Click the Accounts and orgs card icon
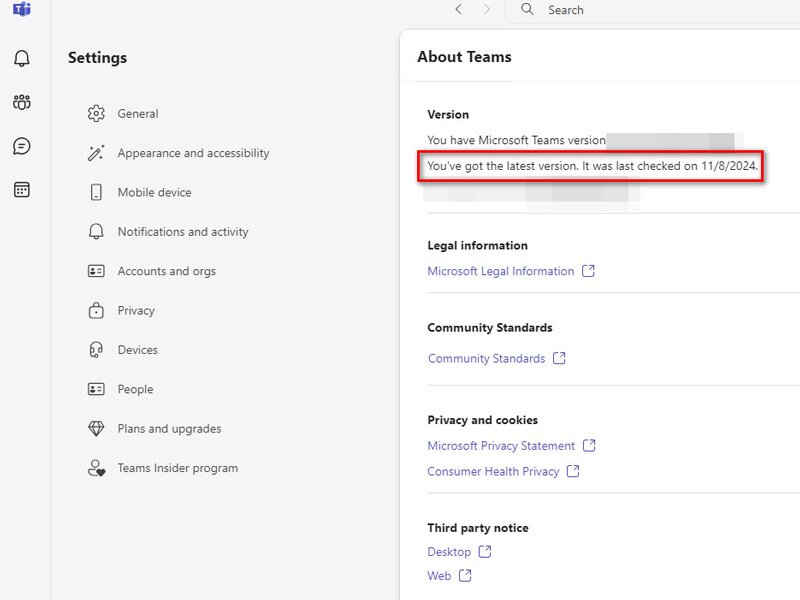Viewport: 800px width, 600px height. tap(96, 271)
